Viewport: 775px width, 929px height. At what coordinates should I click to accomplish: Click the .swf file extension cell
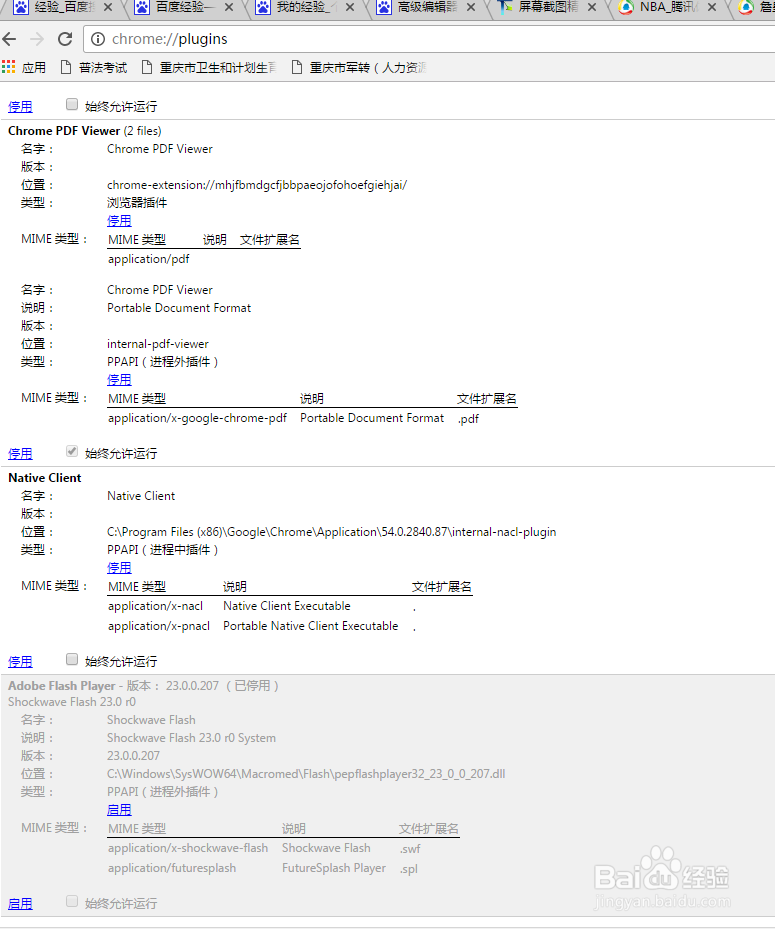pos(409,849)
